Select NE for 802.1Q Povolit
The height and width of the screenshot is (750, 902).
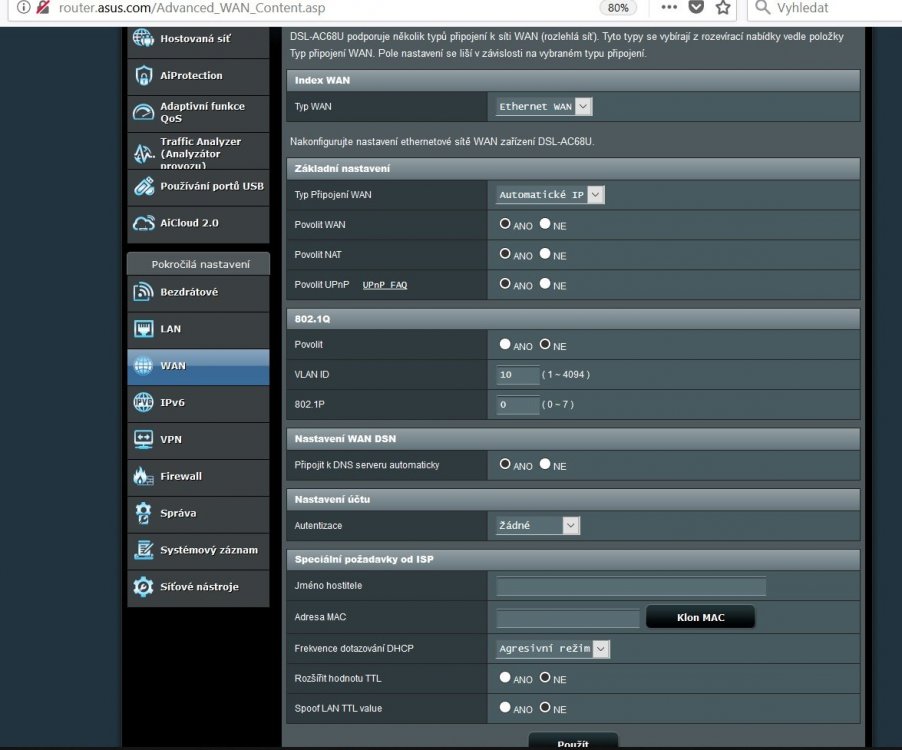coord(545,344)
